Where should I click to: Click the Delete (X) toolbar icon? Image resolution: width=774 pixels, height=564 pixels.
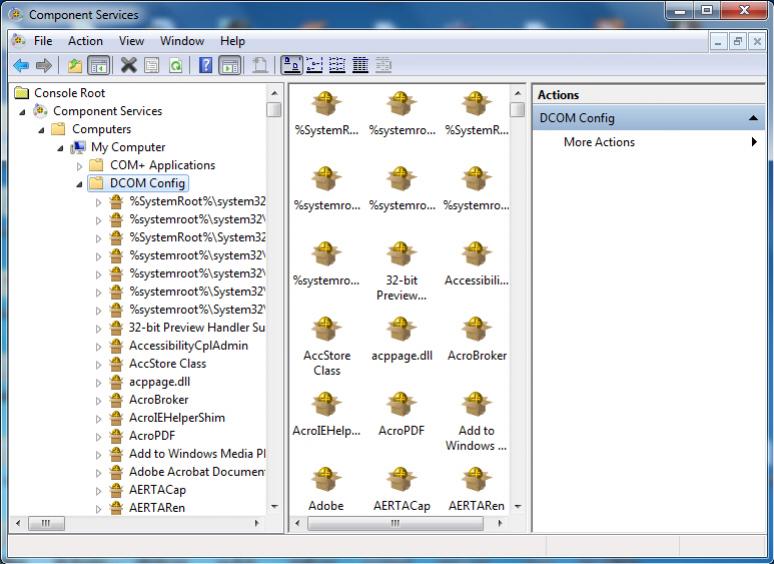[x=128, y=65]
